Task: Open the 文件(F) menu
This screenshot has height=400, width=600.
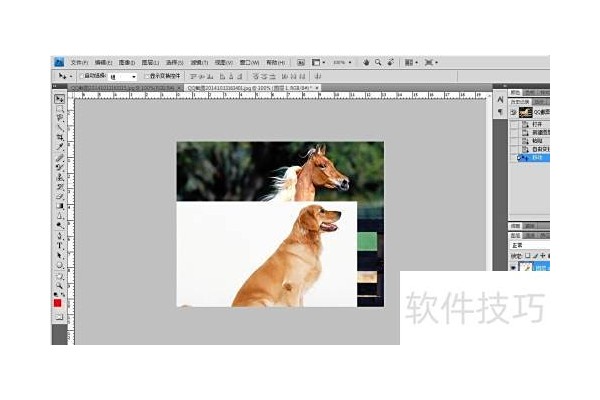Action: 79,62
